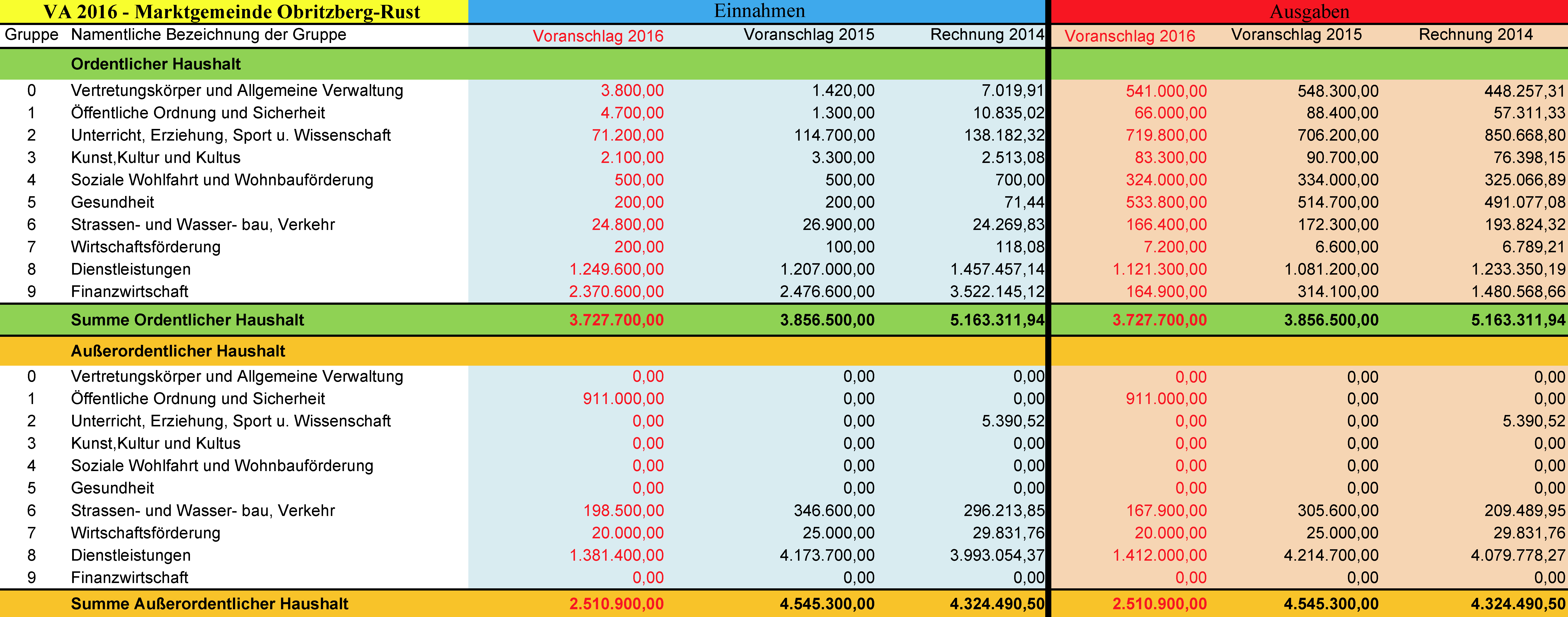This screenshot has height=617, width=1568.
Task: Click the value 83.300,00
Action: (x=1171, y=158)
